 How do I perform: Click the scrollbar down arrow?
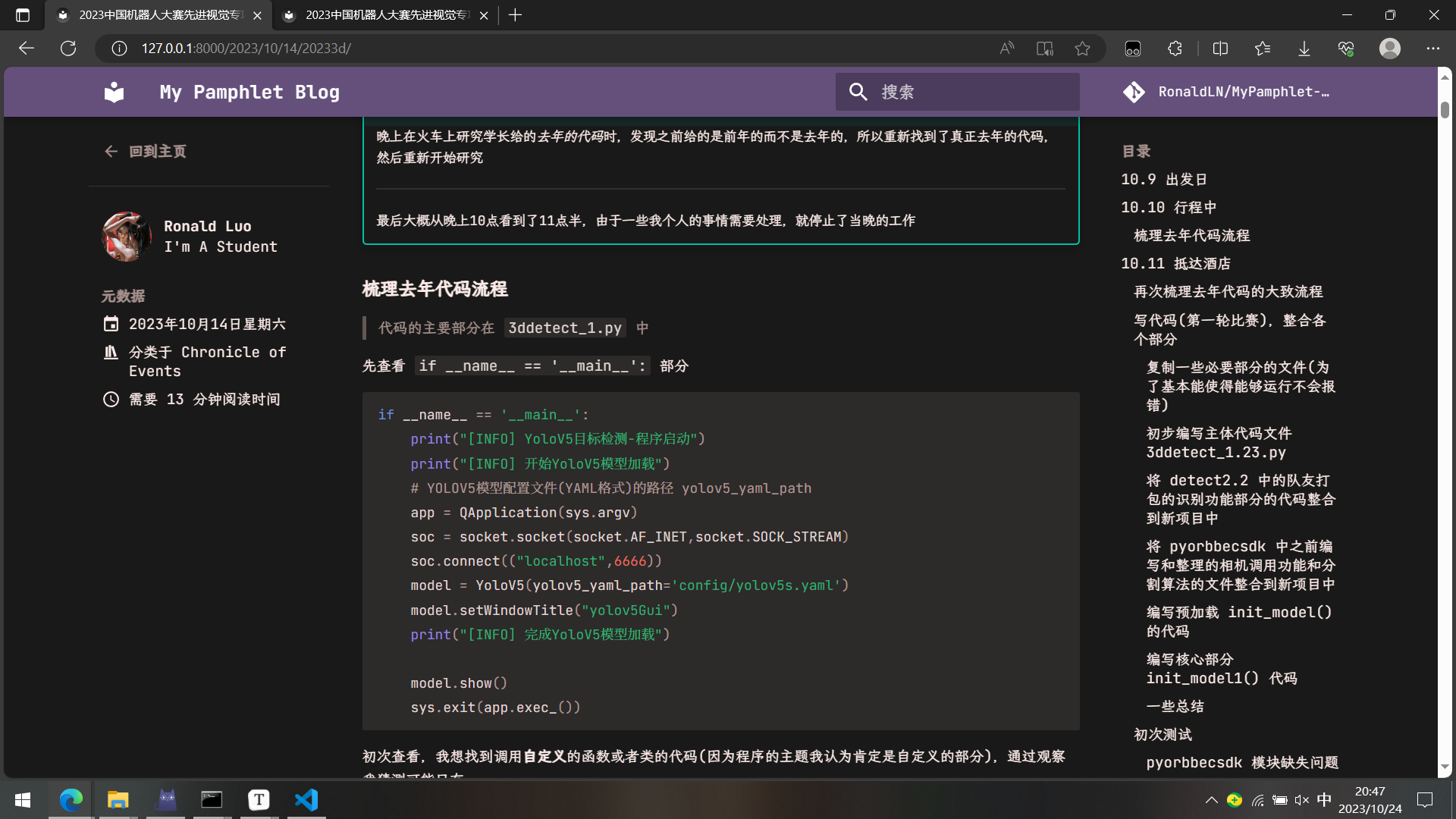(1445, 767)
